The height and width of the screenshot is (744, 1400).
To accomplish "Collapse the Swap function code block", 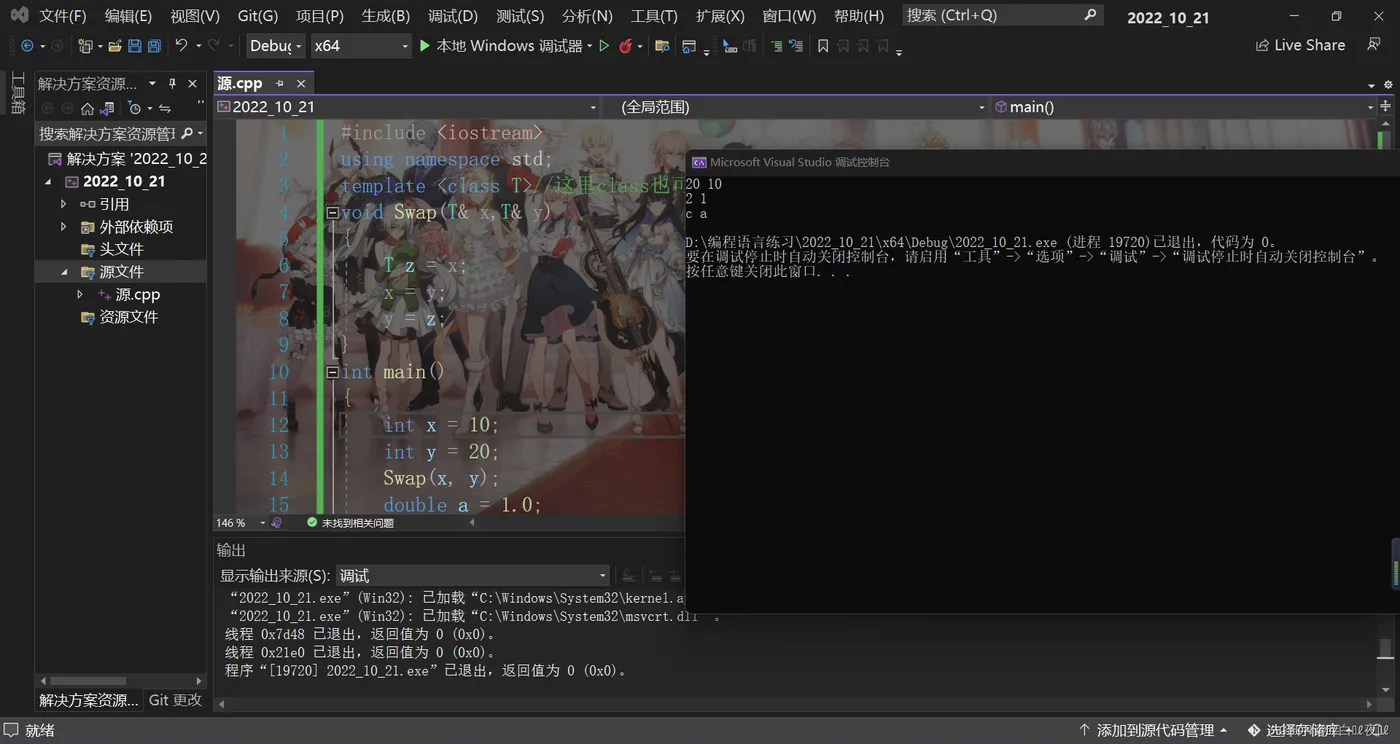I will tap(333, 212).
